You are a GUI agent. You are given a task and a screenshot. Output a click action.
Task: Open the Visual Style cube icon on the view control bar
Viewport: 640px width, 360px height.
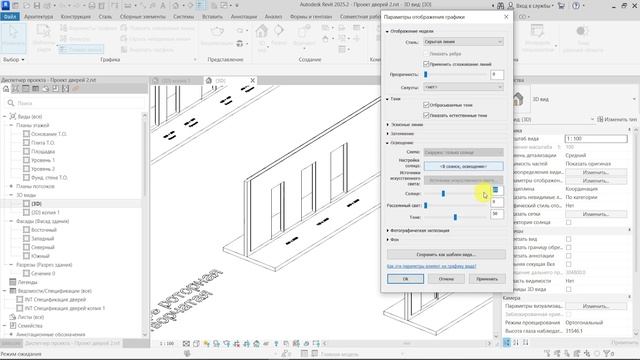pos(196,344)
